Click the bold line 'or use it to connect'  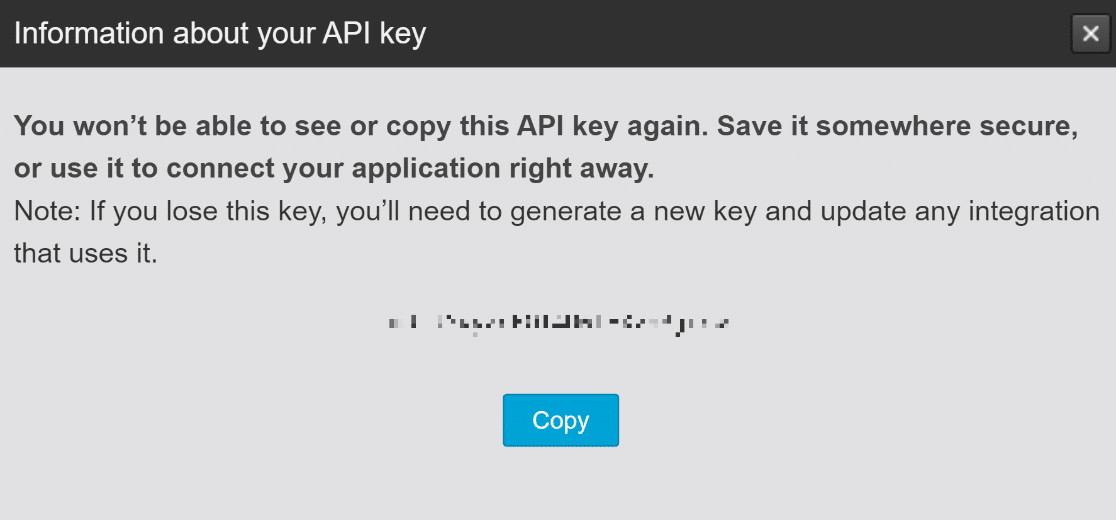point(334,169)
